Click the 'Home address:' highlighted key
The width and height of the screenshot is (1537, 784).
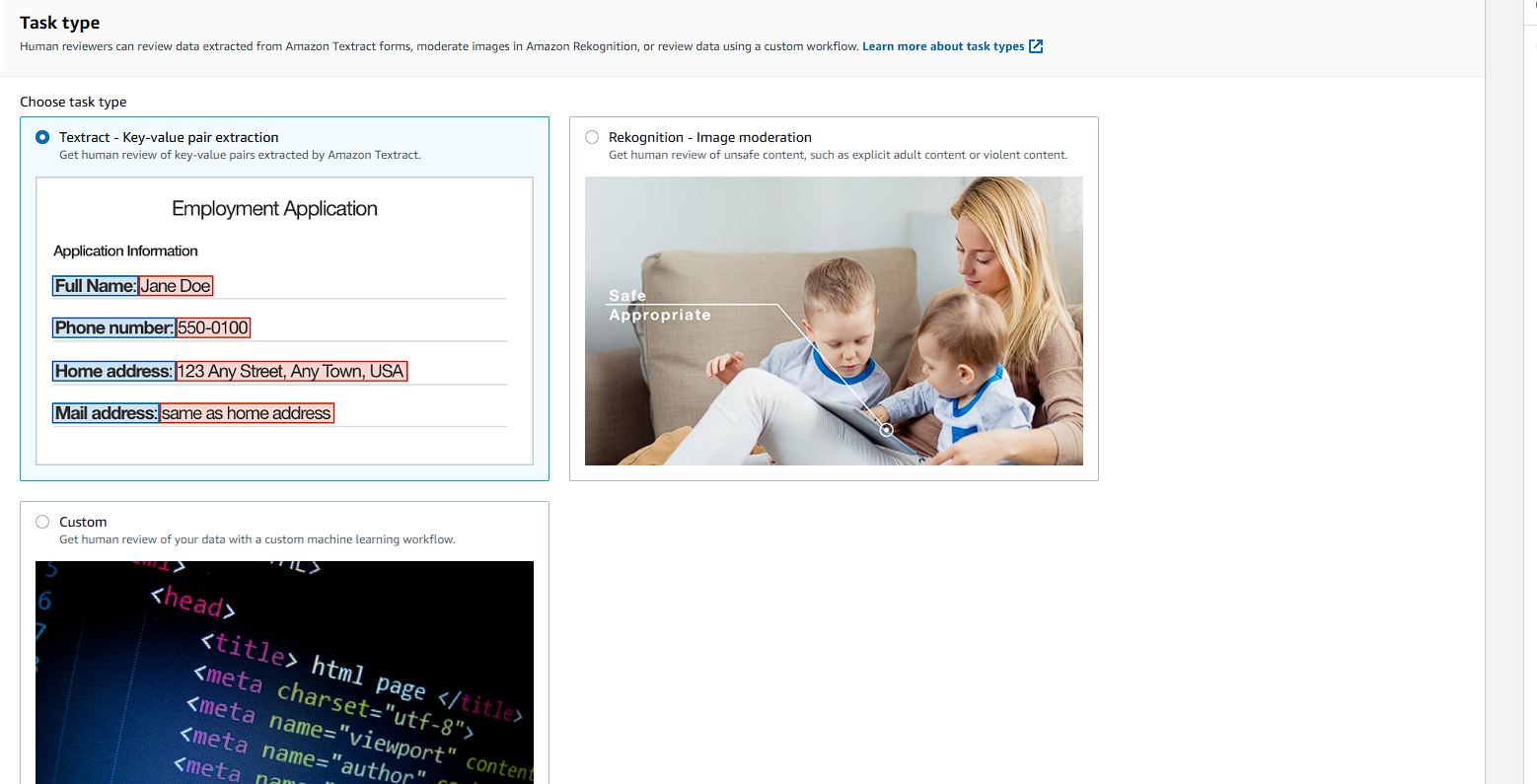point(114,371)
